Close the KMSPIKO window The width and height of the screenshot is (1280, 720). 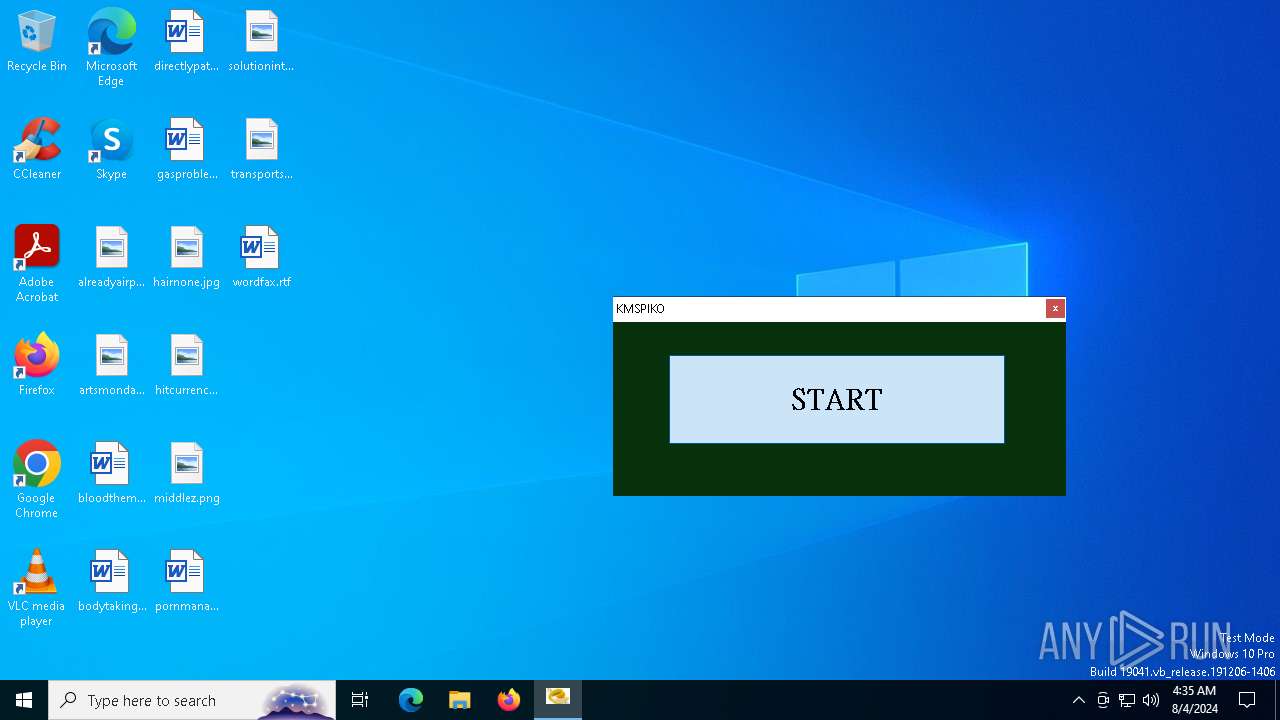1055,309
